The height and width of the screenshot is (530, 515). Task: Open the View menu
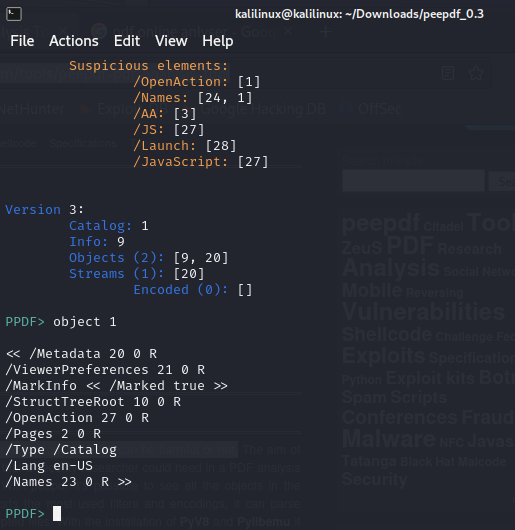[171, 41]
